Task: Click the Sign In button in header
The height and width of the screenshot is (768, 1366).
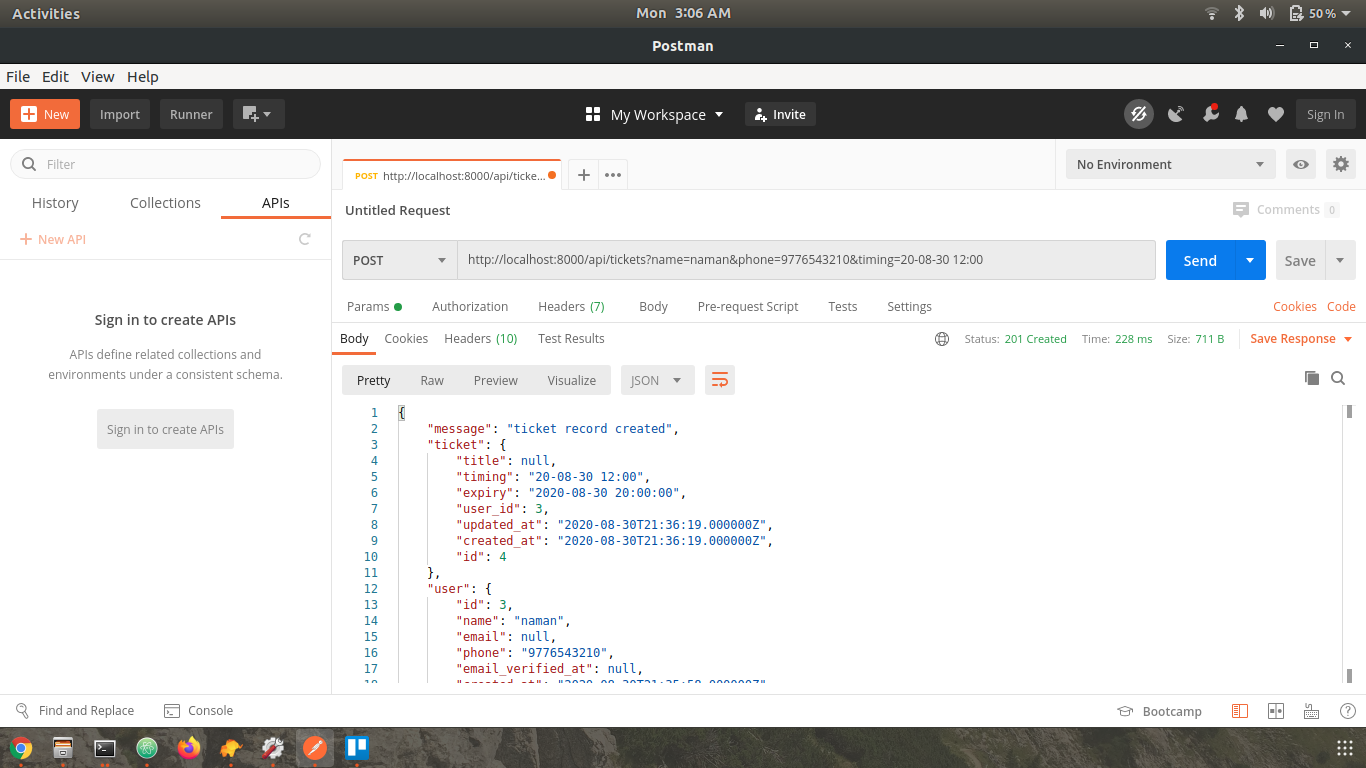Action: [1326, 114]
